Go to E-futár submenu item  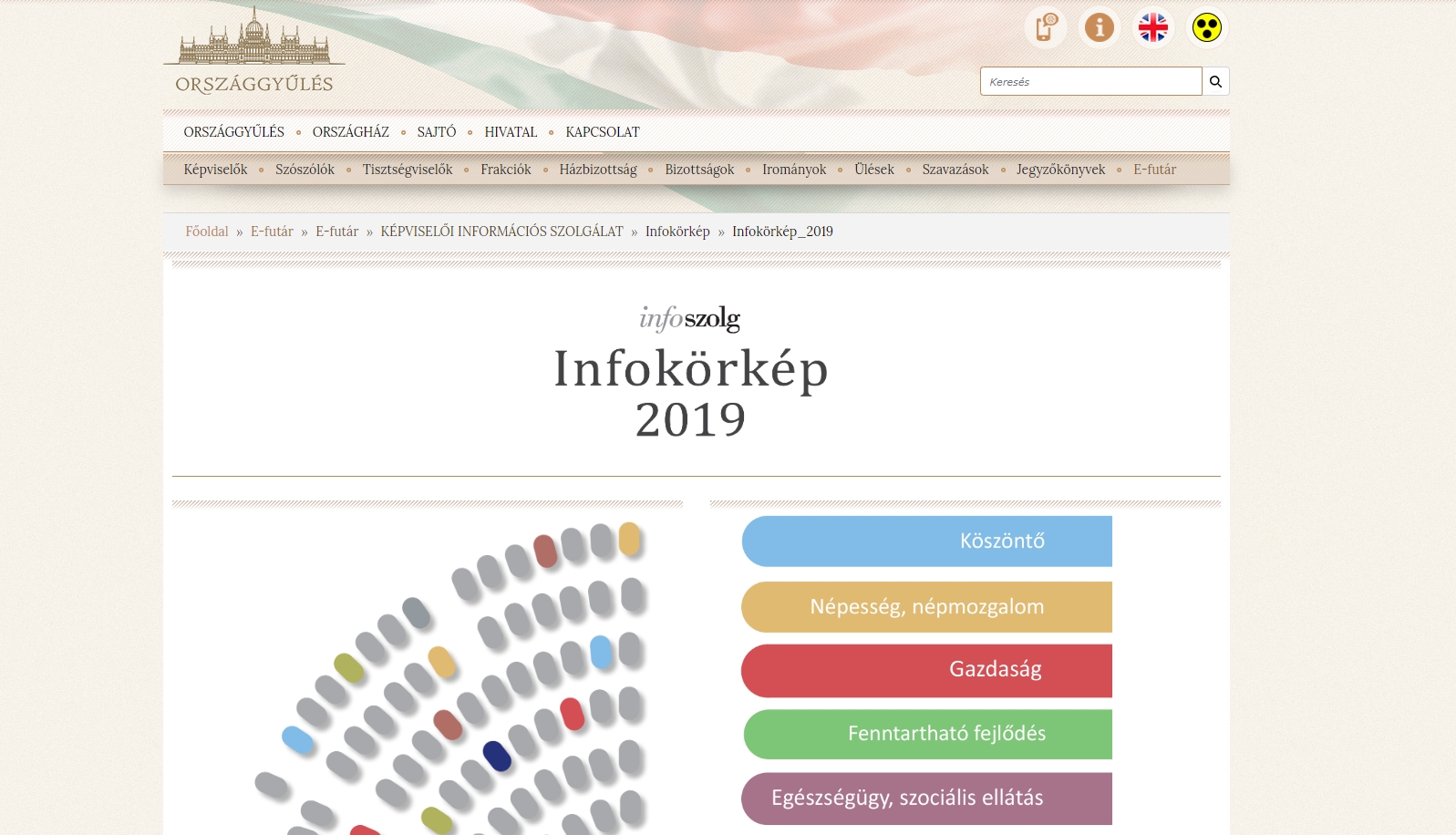(1154, 170)
